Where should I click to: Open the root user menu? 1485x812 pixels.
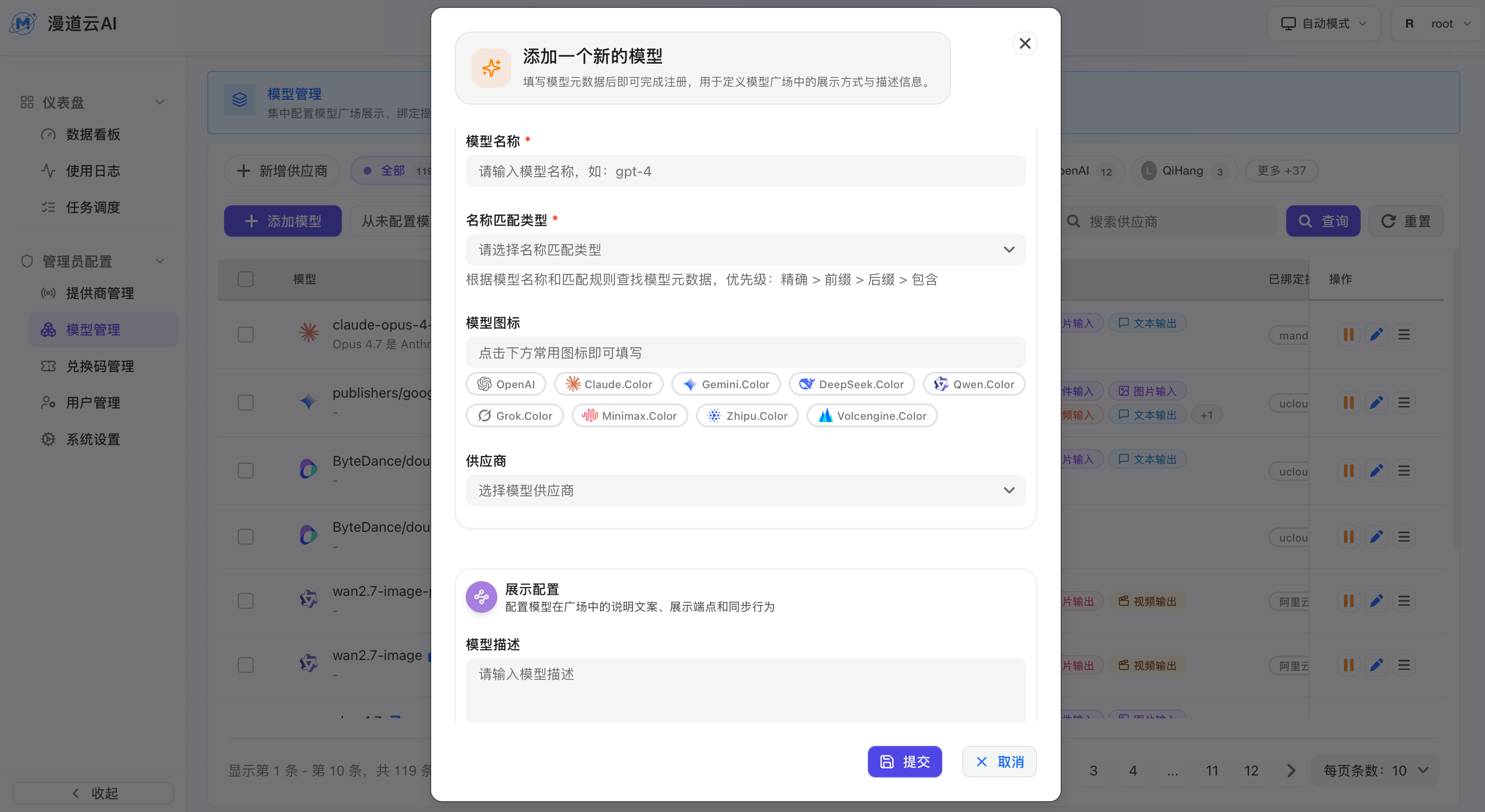(x=1438, y=24)
